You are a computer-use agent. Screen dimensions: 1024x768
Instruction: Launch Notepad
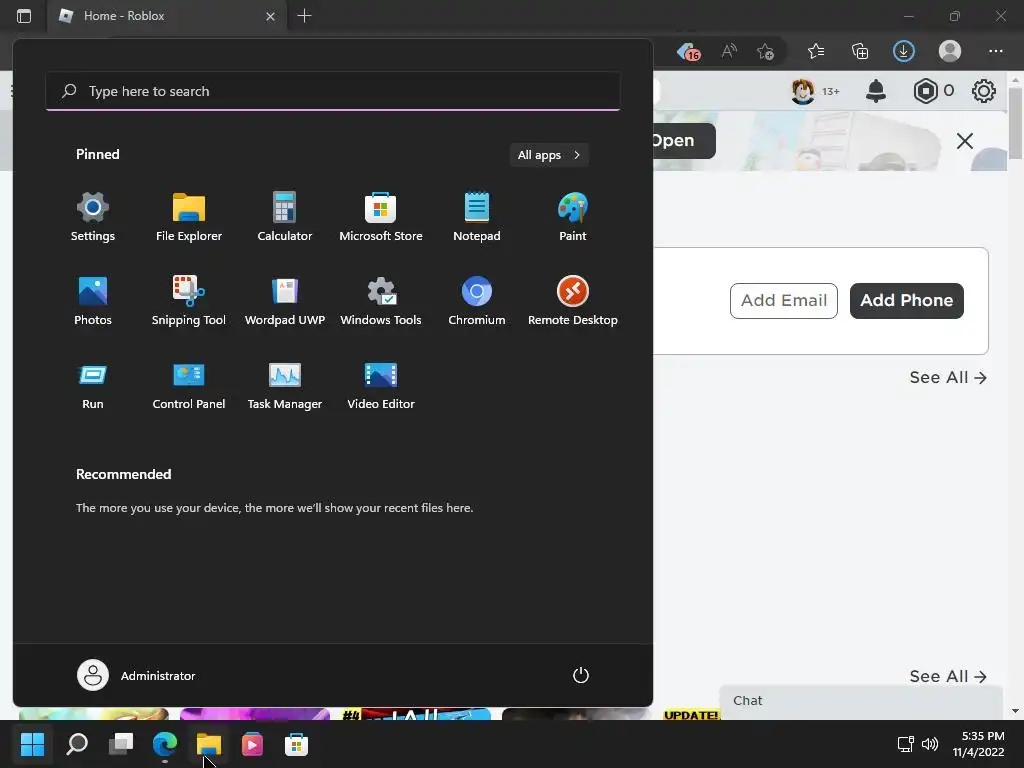point(477,217)
